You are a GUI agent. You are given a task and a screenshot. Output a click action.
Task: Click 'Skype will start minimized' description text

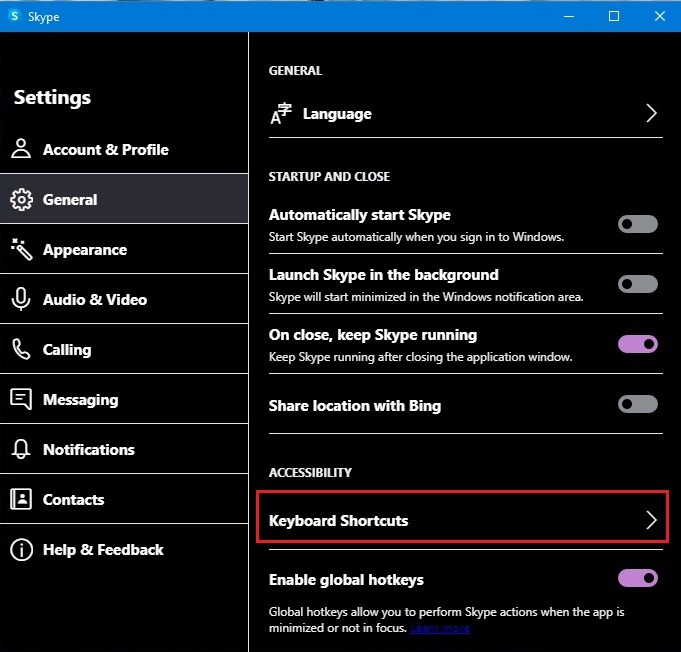coord(426,297)
